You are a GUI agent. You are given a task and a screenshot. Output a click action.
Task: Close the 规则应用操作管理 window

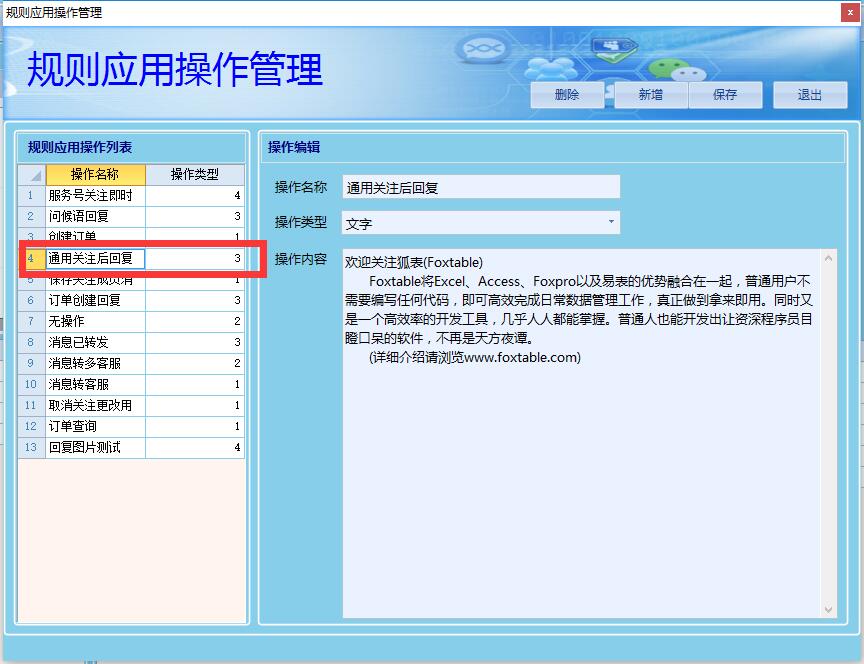[850, 12]
